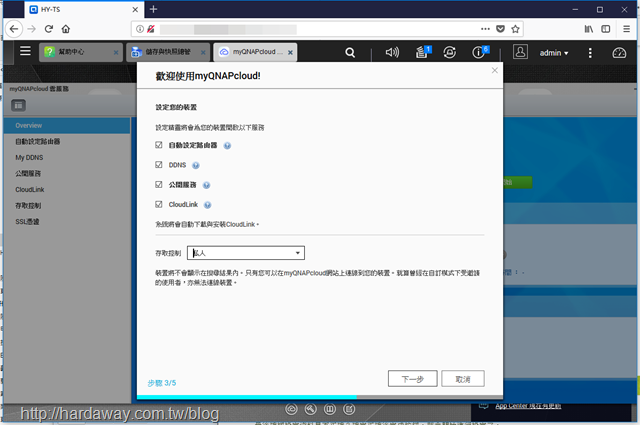The height and width of the screenshot is (425, 640).
Task: Click the browser back arrow
Action: pyautogui.click(x=14, y=29)
